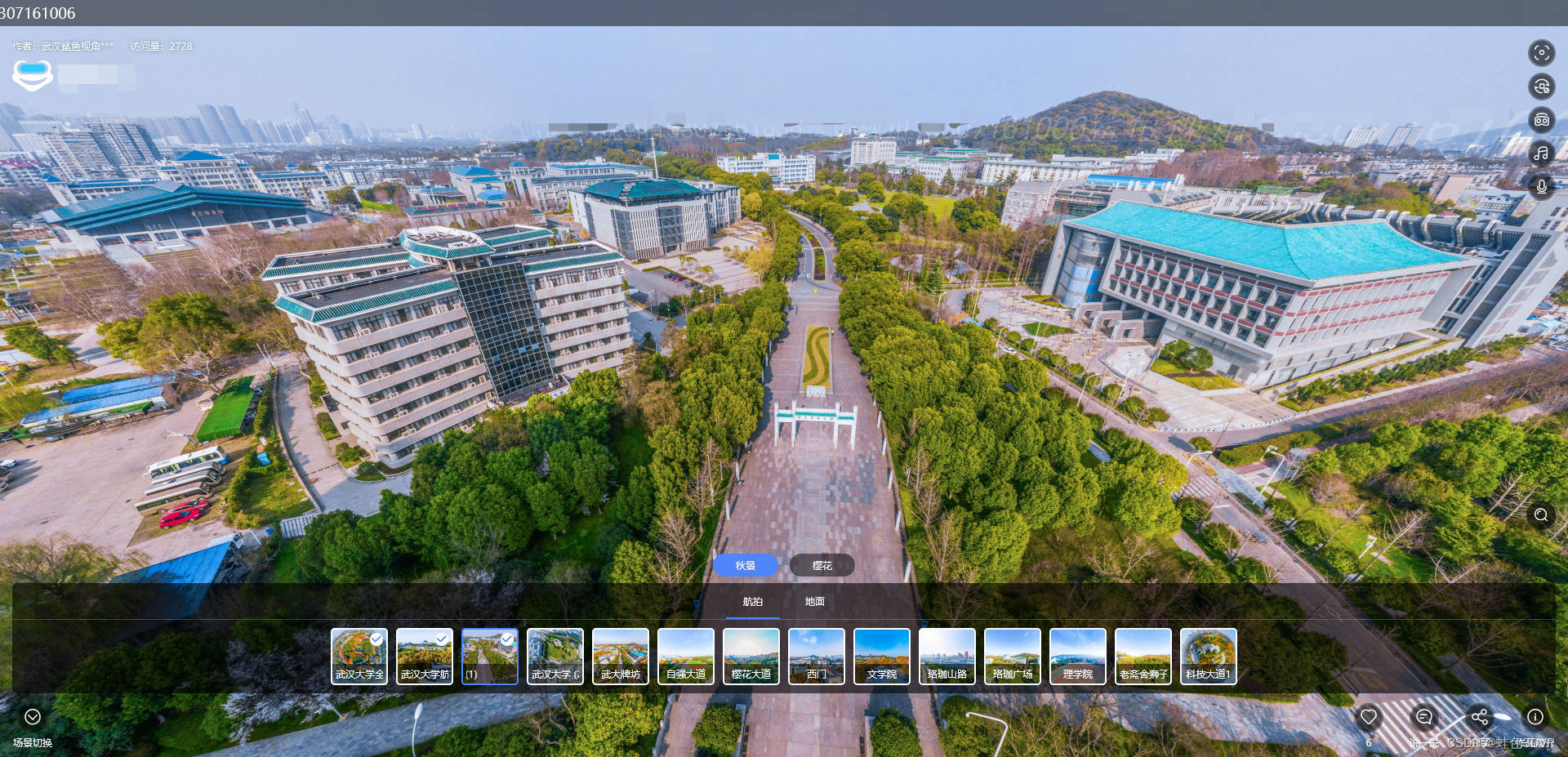Collapse the scene switch chevron icon
1568x757 pixels.
pos(33,717)
